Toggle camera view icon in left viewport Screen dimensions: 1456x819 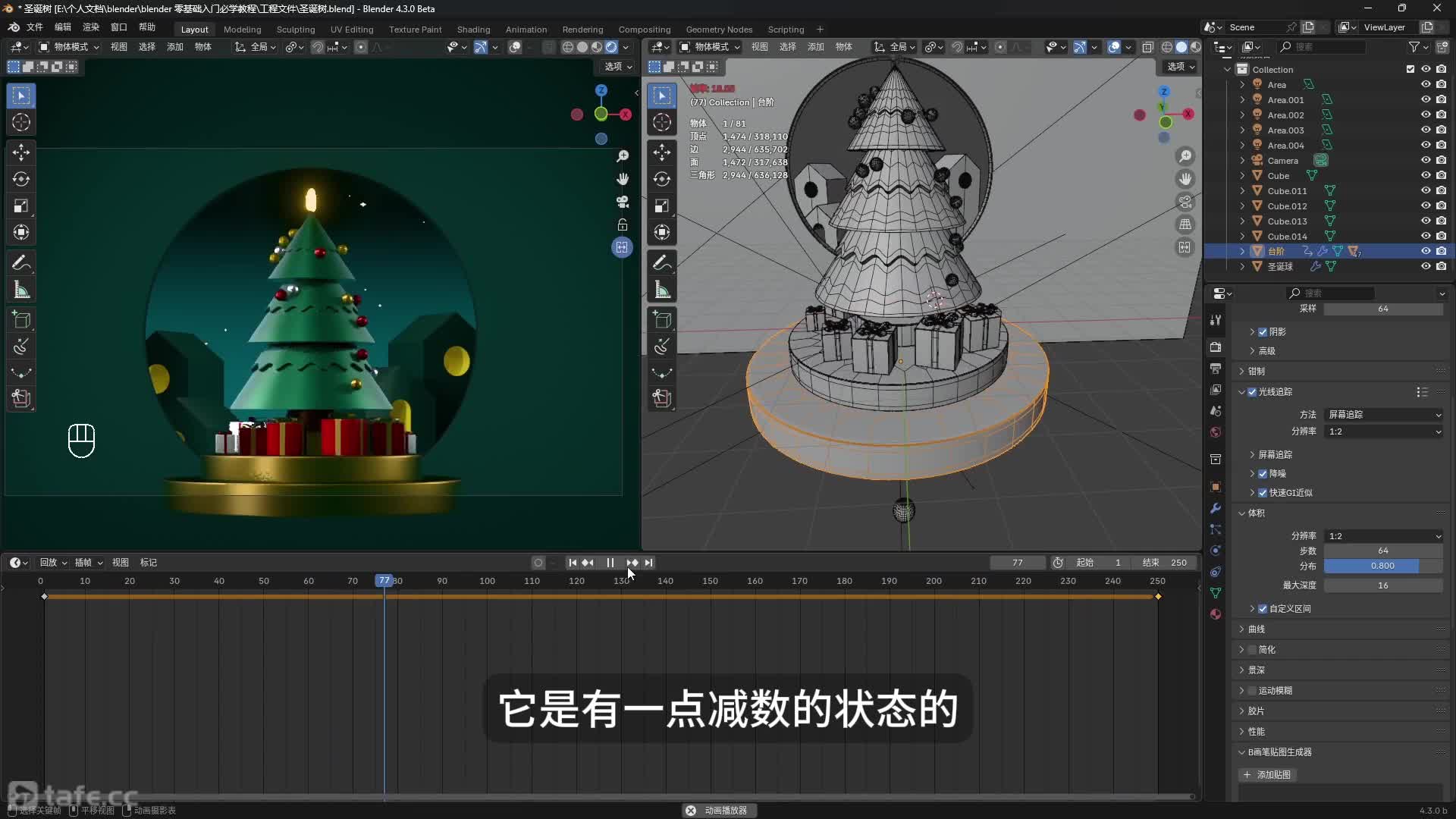623,202
